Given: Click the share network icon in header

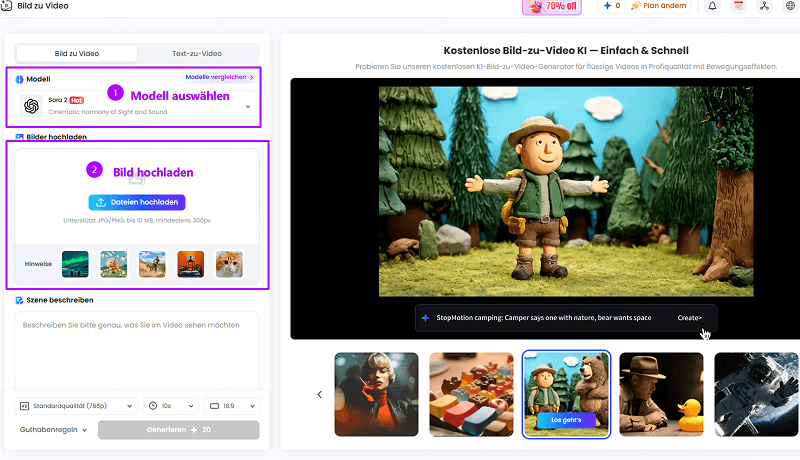Looking at the screenshot, I should click(764, 6).
